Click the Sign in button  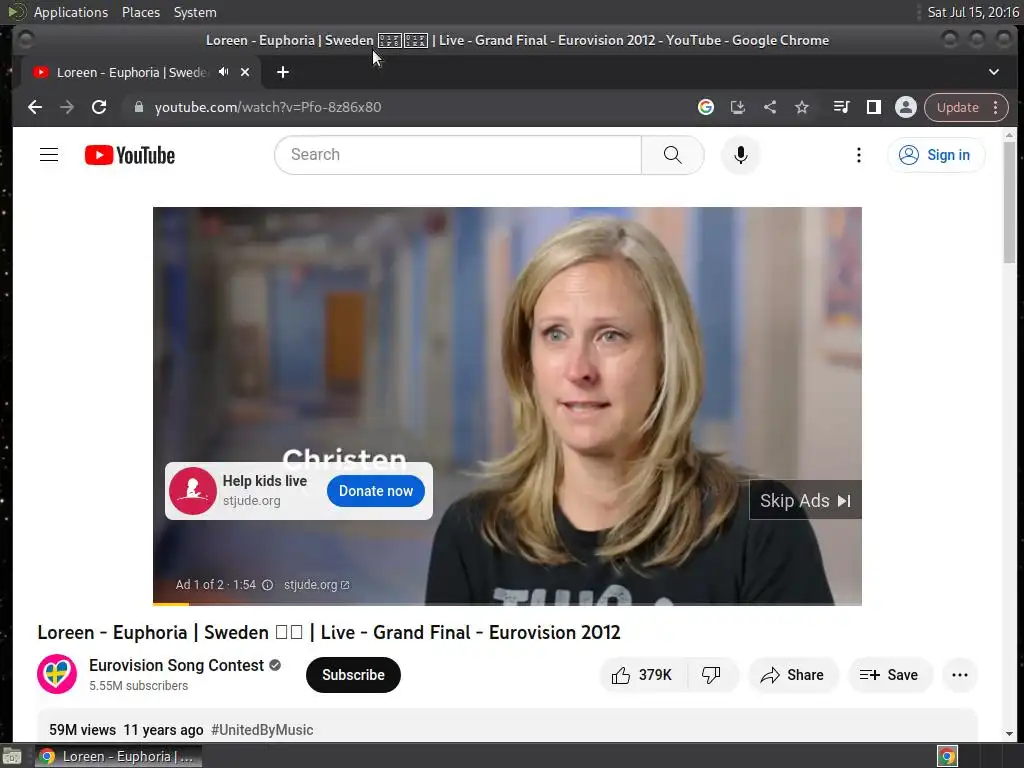pyautogui.click(x=936, y=155)
